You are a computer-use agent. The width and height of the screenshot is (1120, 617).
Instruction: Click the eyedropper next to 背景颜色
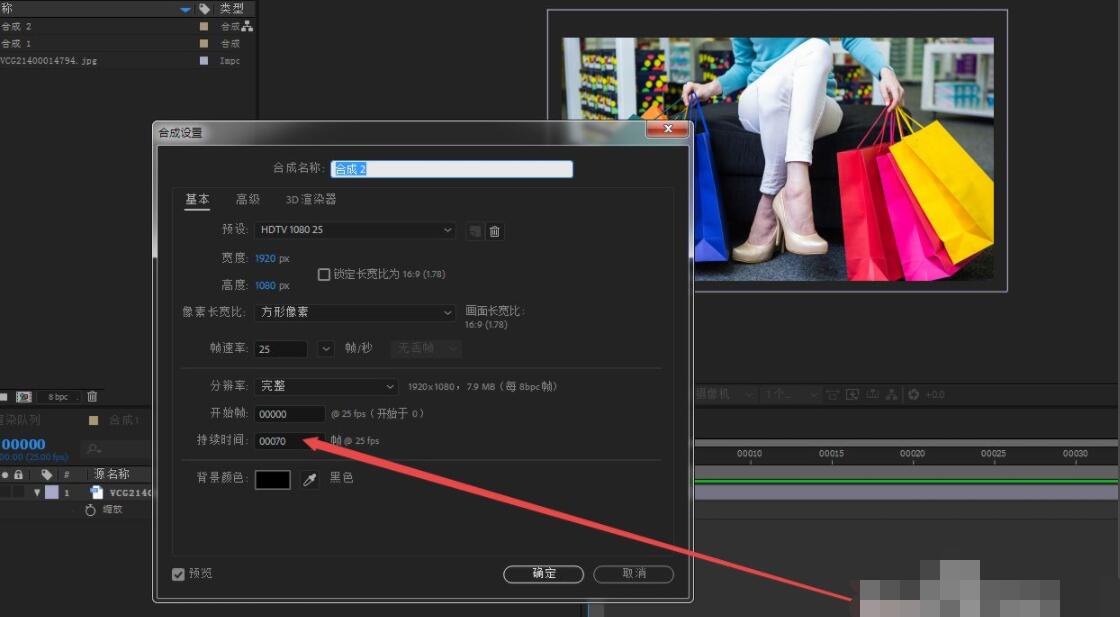point(310,478)
